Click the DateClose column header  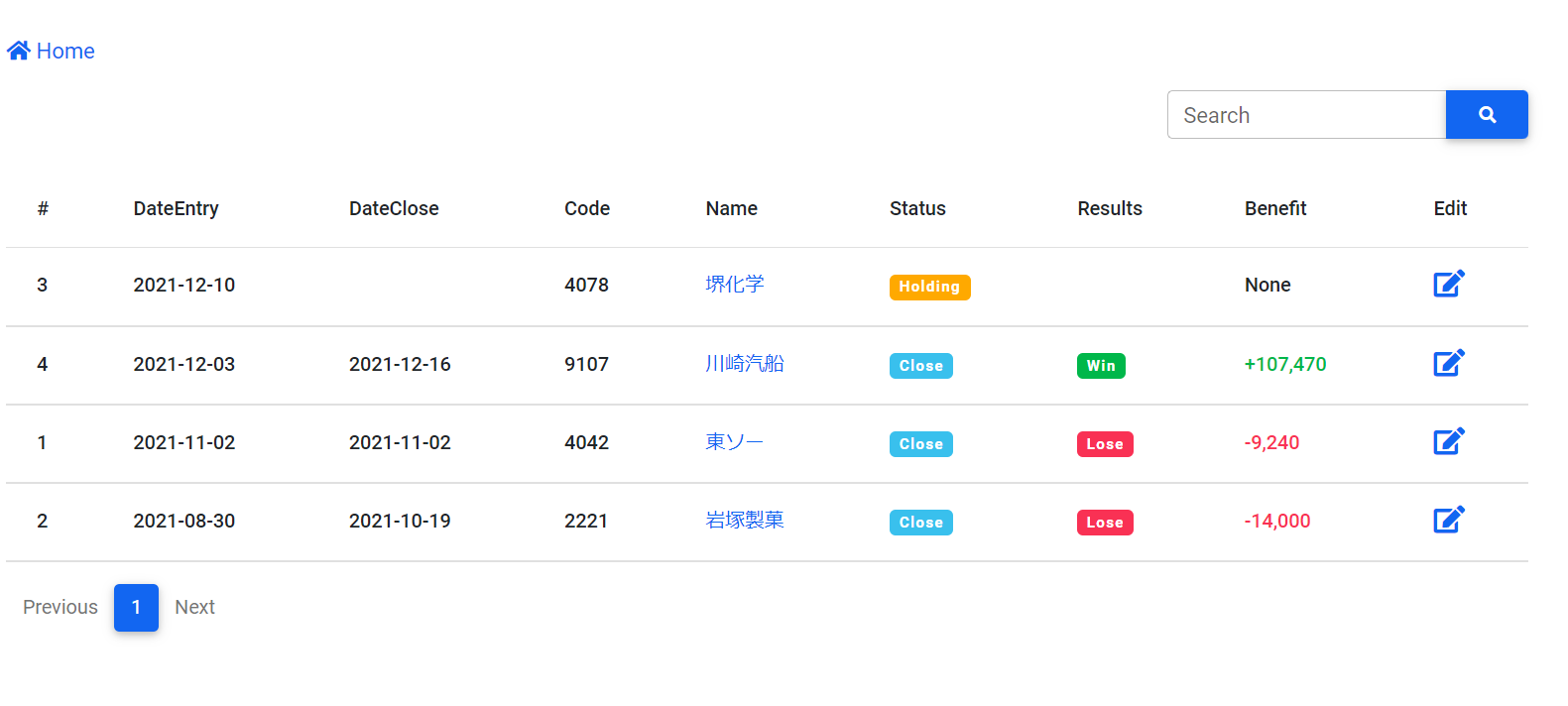[x=394, y=208]
